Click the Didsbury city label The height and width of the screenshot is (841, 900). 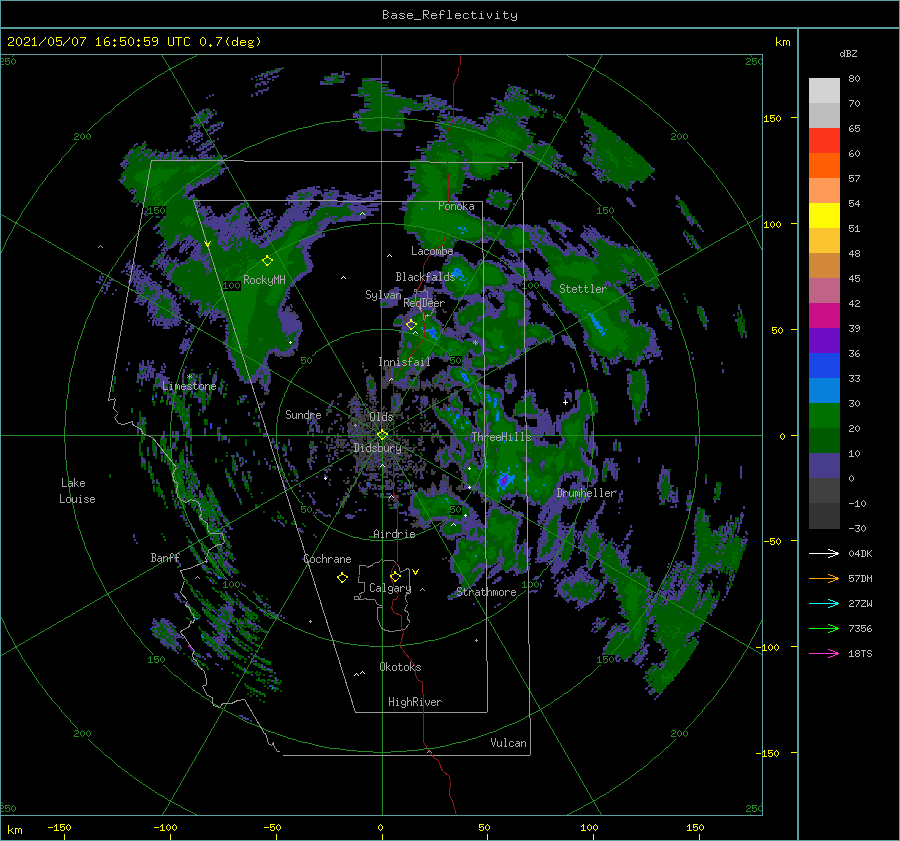tap(377, 448)
